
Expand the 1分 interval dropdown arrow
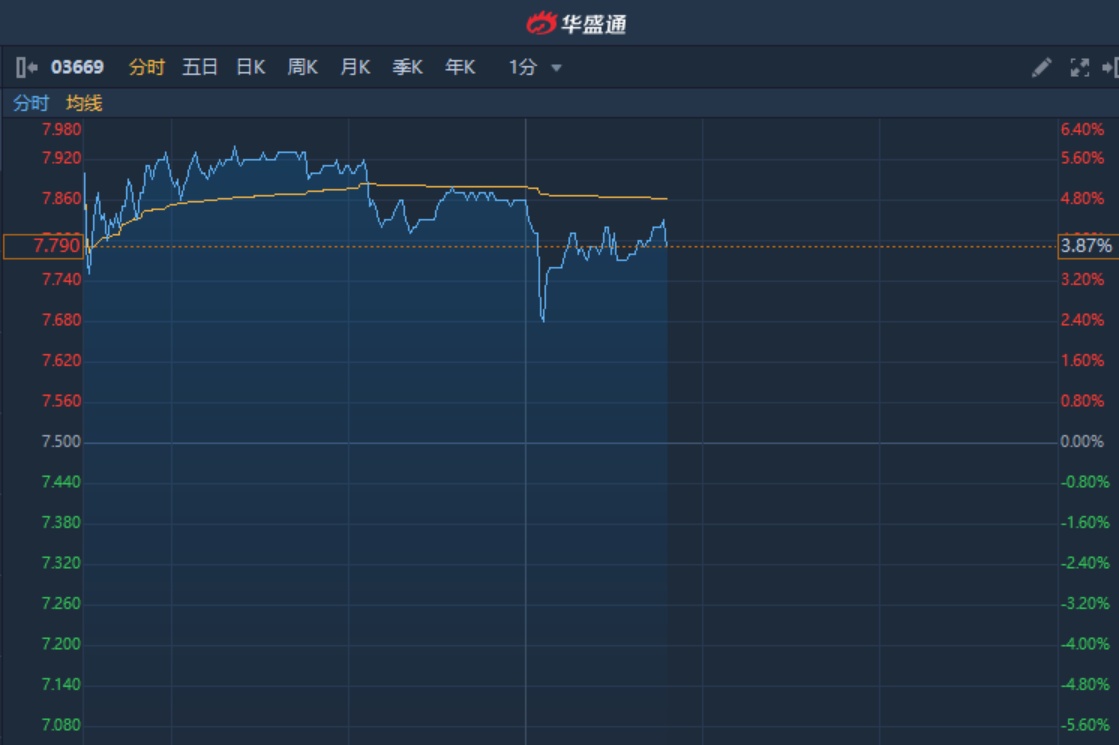tap(557, 68)
